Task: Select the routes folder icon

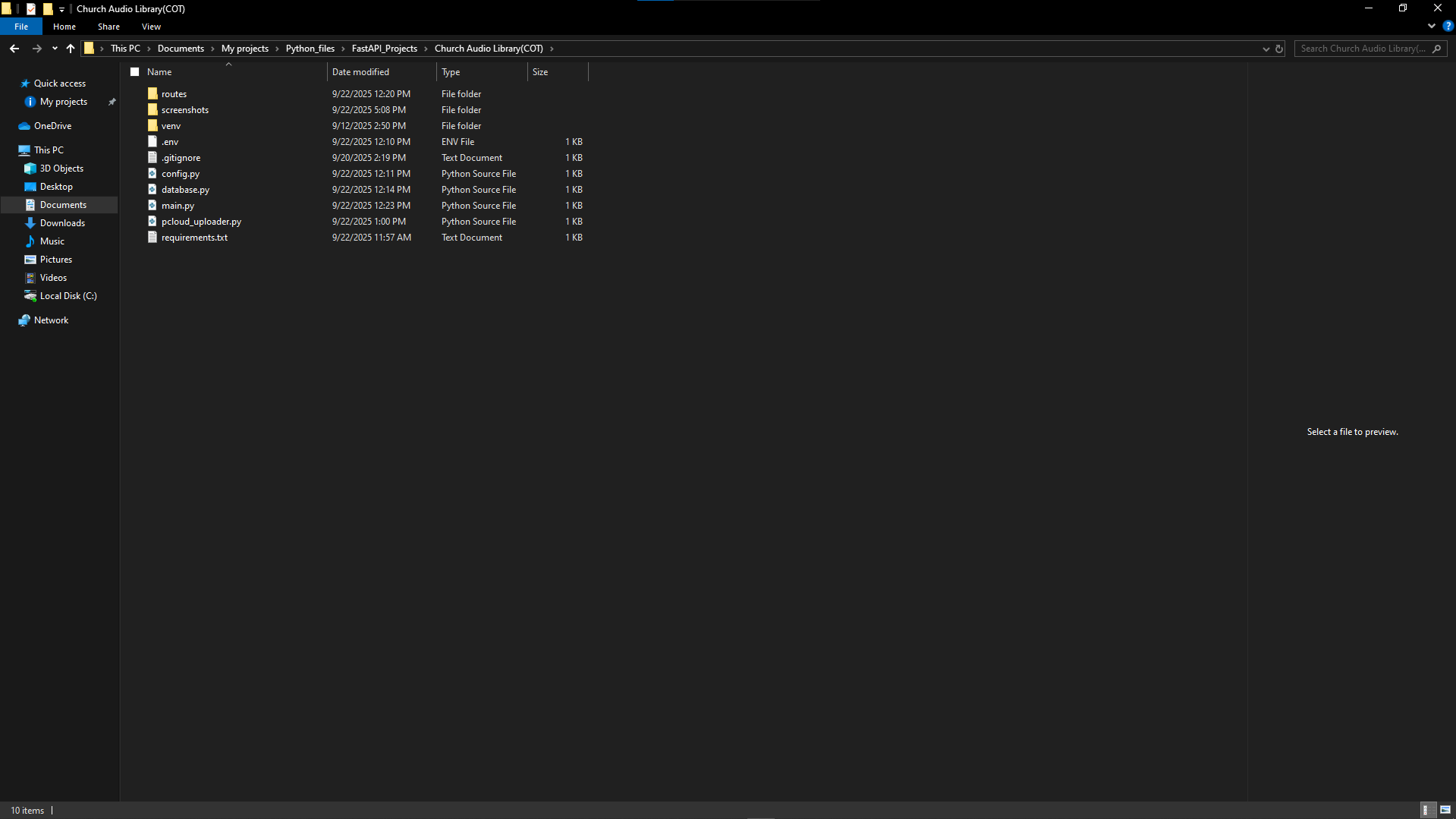Action: (153, 94)
